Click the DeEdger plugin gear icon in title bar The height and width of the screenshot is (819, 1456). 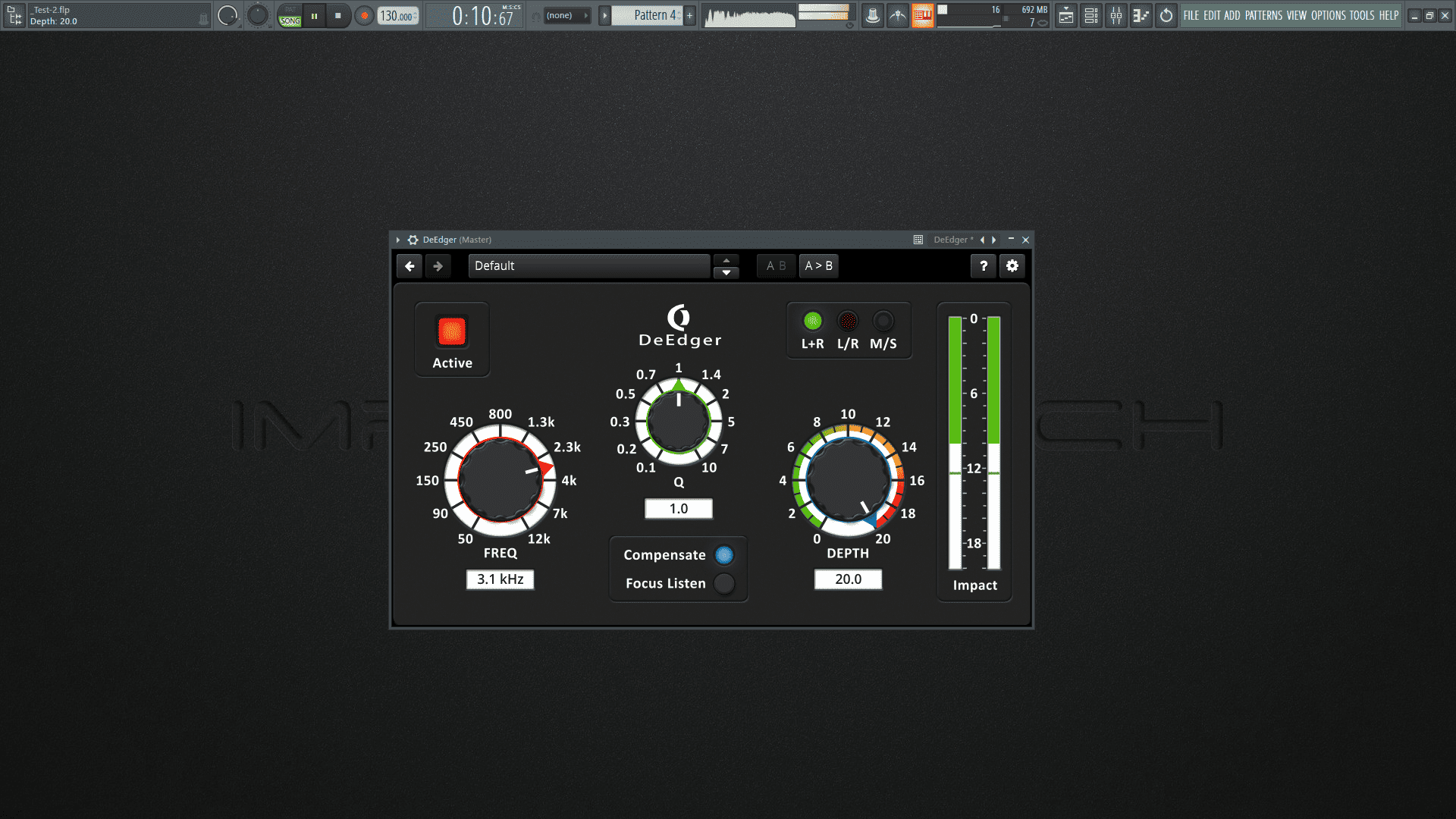[x=413, y=240]
